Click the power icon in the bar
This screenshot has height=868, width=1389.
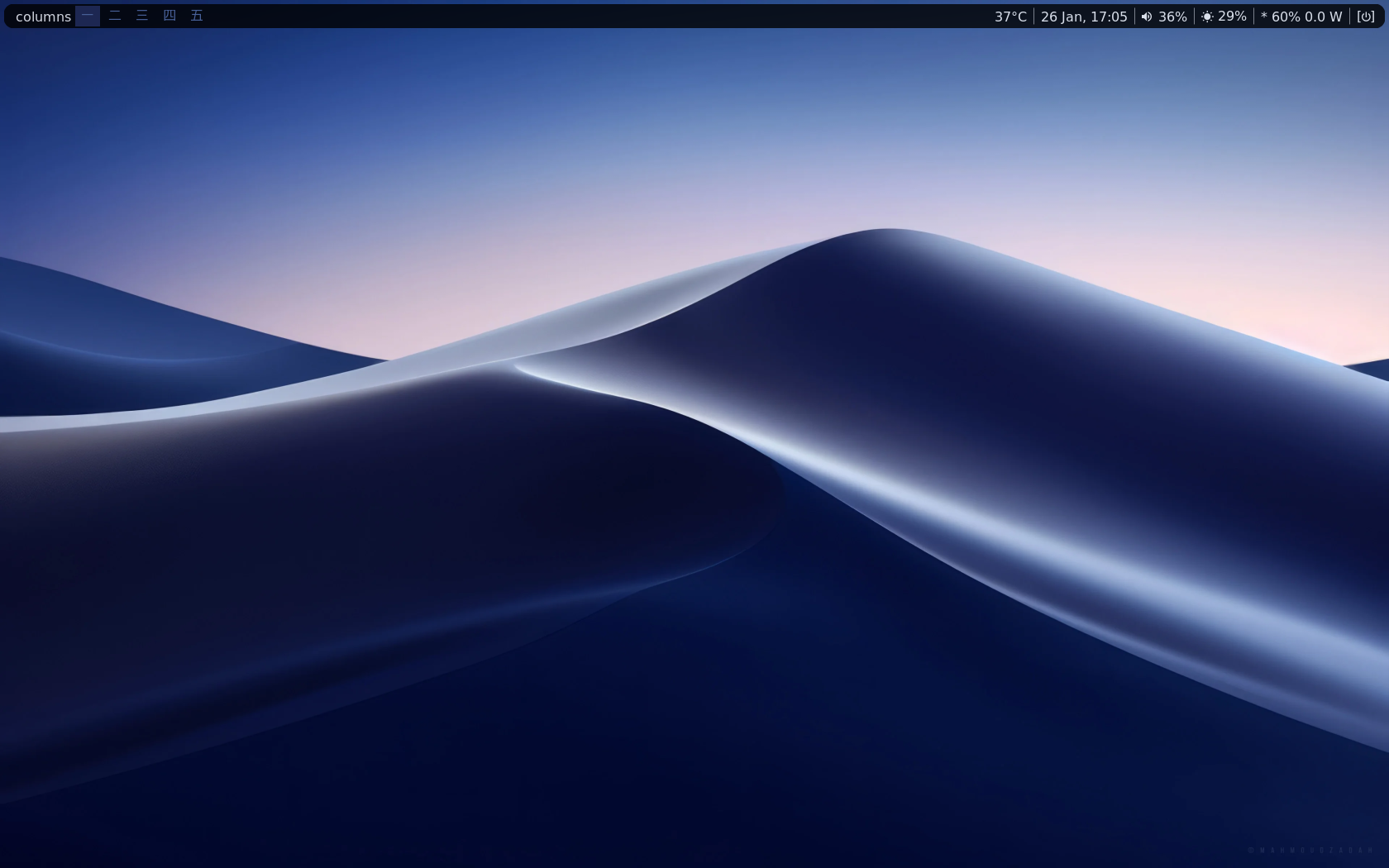pyautogui.click(x=1366, y=17)
